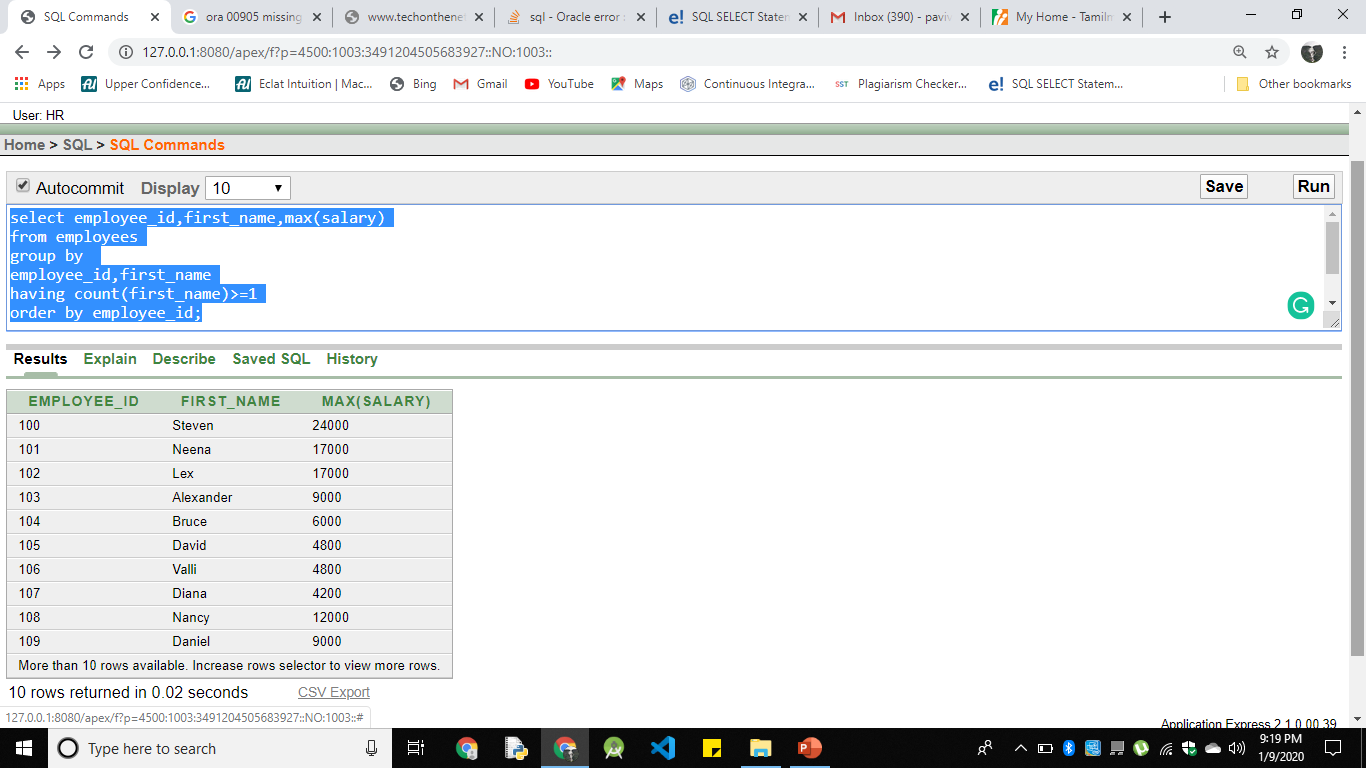Open Other bookmarks folder
This screenshot has width=1366, height=768.
point(1294,84)
